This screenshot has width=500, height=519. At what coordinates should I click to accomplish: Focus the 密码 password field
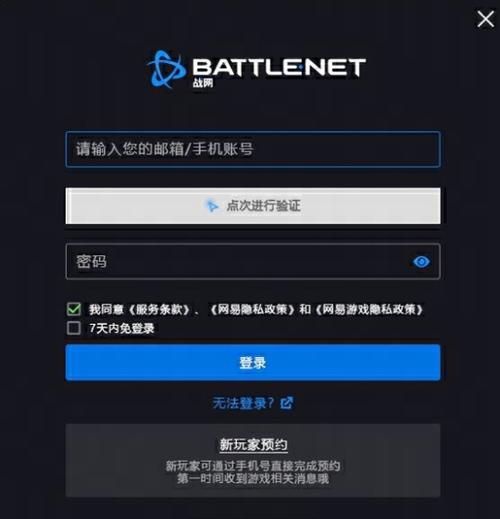253,261
